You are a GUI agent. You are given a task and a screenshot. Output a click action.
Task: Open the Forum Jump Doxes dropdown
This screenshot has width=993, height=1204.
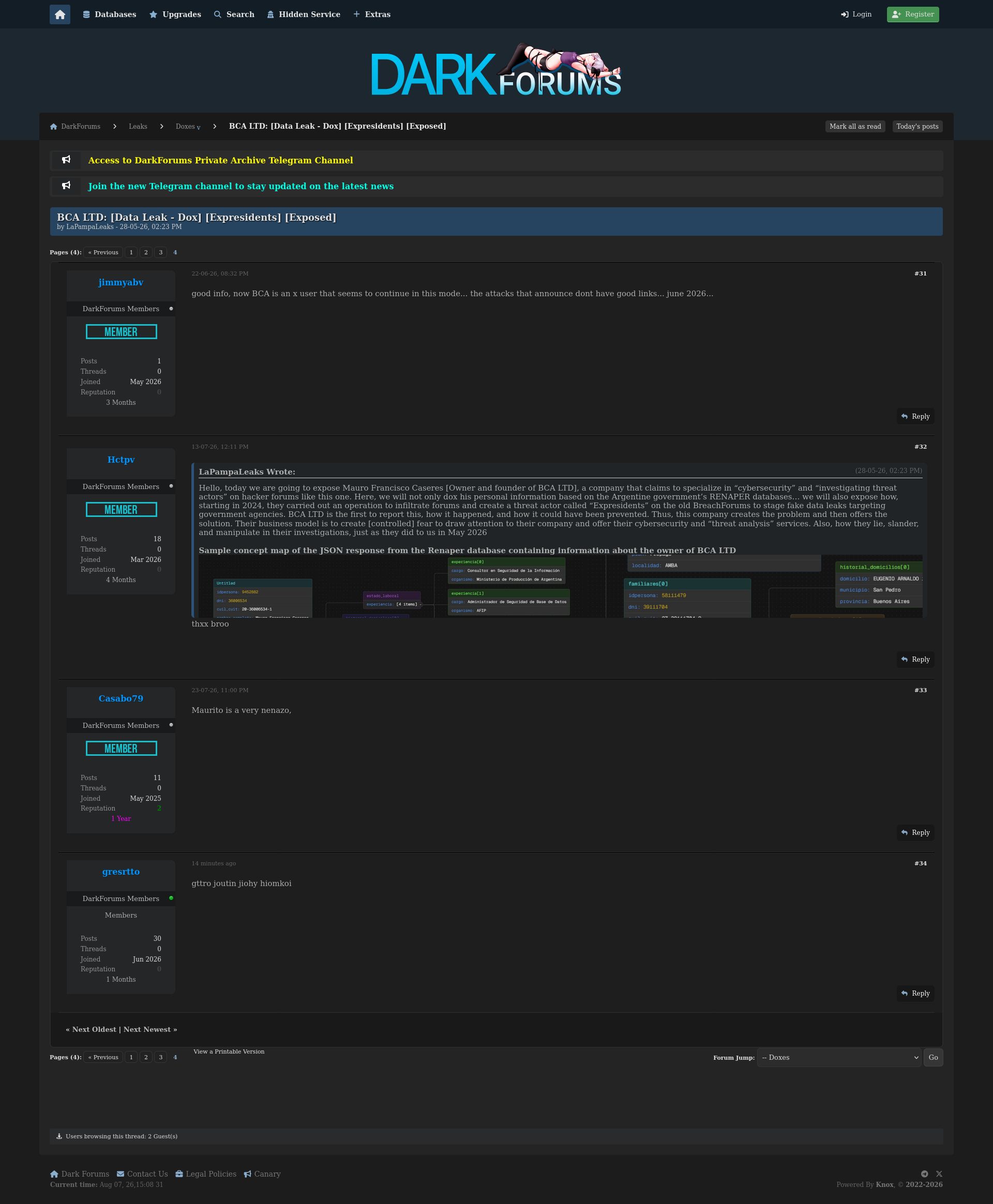[839, 1058]
